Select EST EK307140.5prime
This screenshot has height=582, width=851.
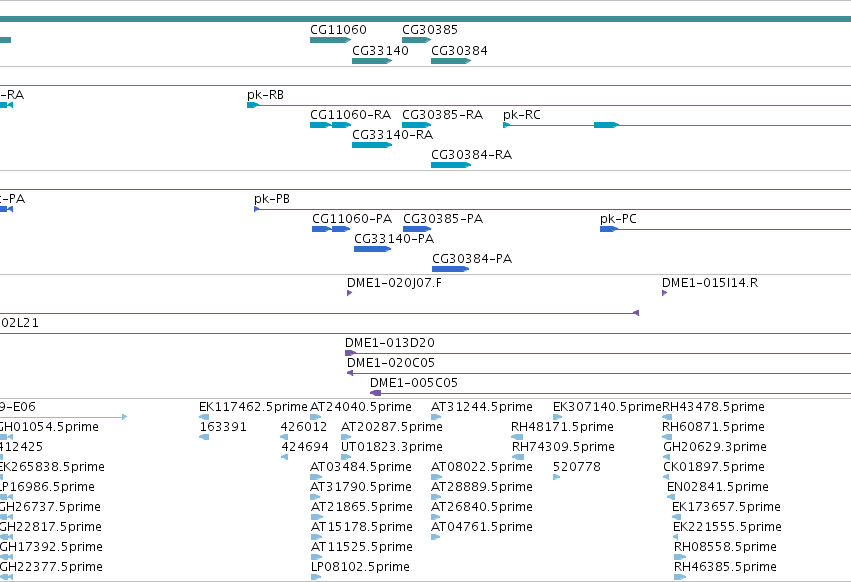(557, 417)
